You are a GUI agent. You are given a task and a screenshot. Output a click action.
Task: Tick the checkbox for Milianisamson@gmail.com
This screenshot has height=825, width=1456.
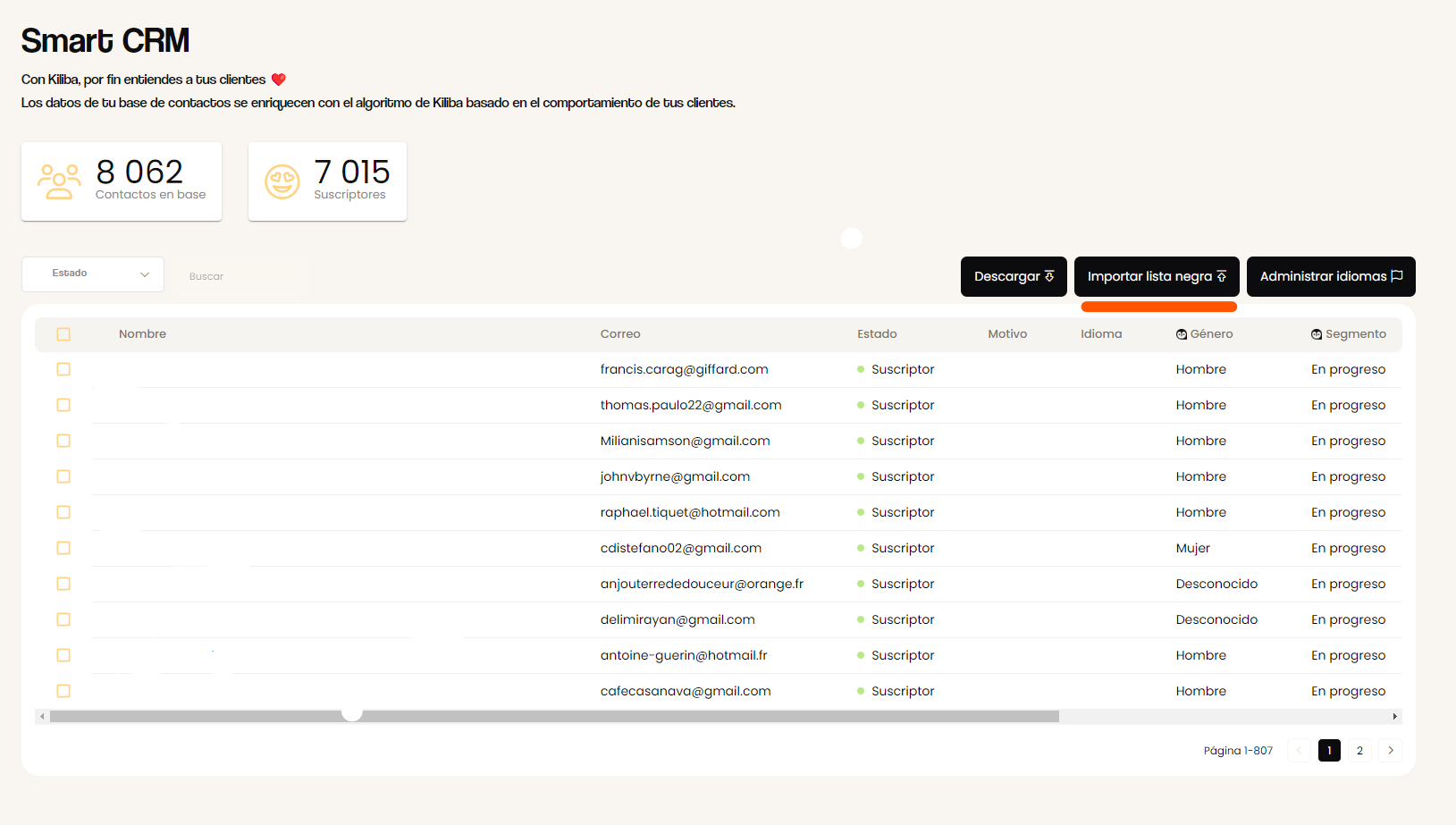coord(63,441)
